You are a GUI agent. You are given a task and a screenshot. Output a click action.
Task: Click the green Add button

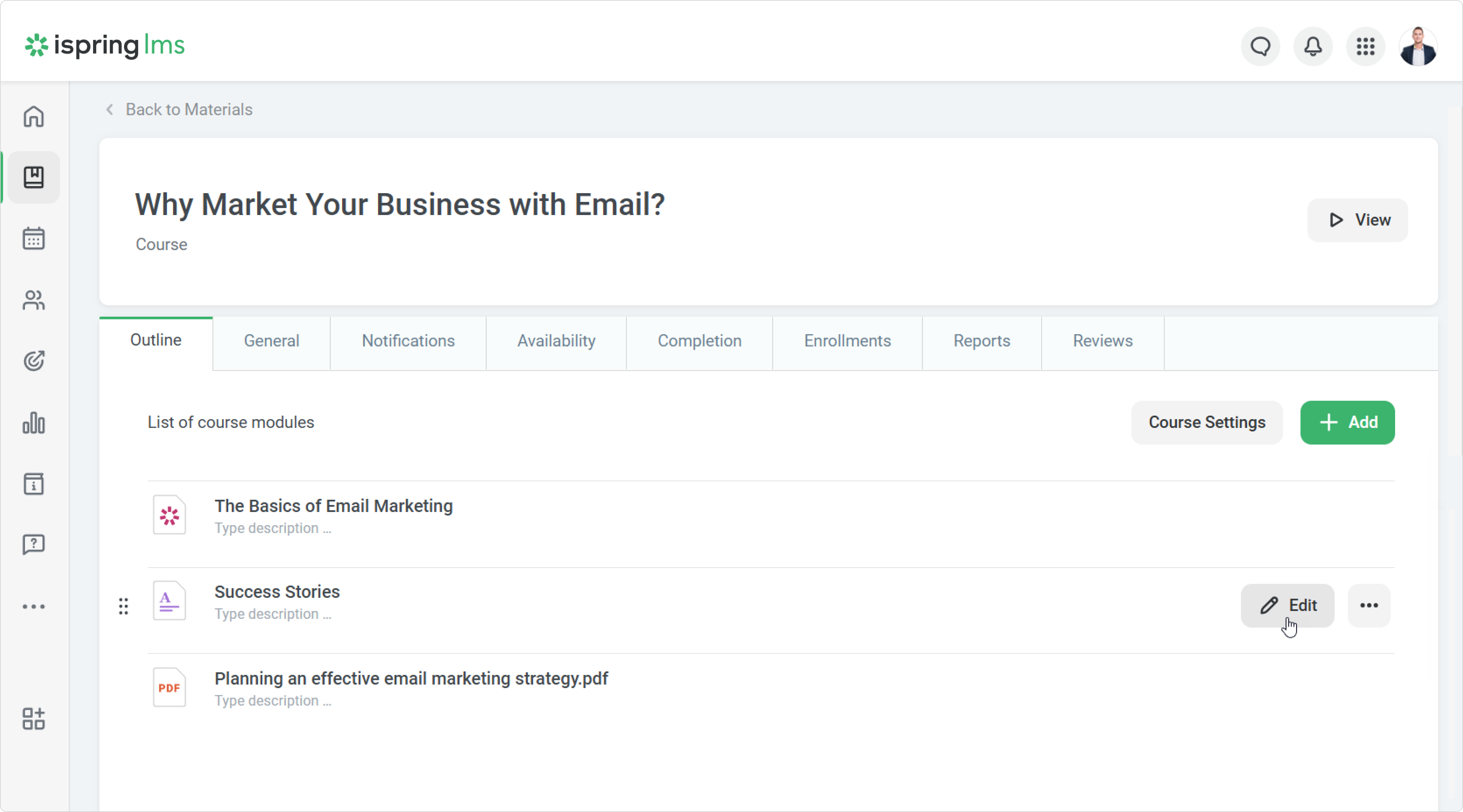1347,422
